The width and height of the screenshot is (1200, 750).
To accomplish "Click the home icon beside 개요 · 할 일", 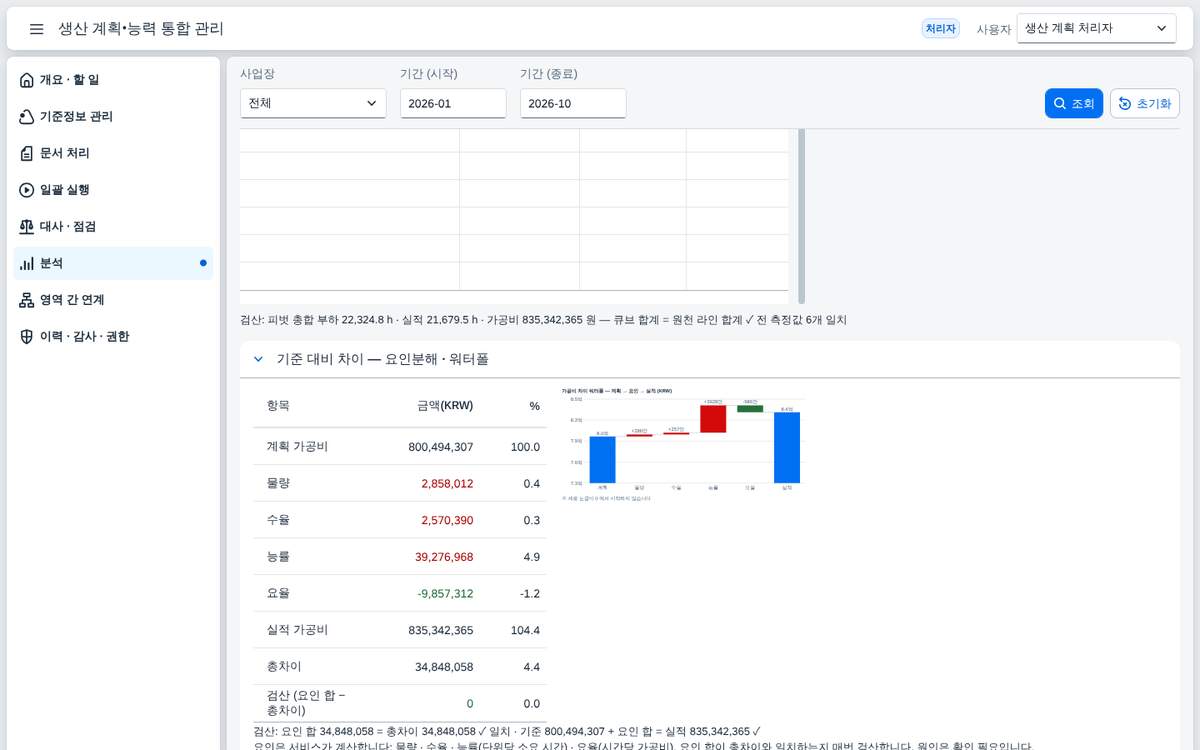I will point(27,80).
